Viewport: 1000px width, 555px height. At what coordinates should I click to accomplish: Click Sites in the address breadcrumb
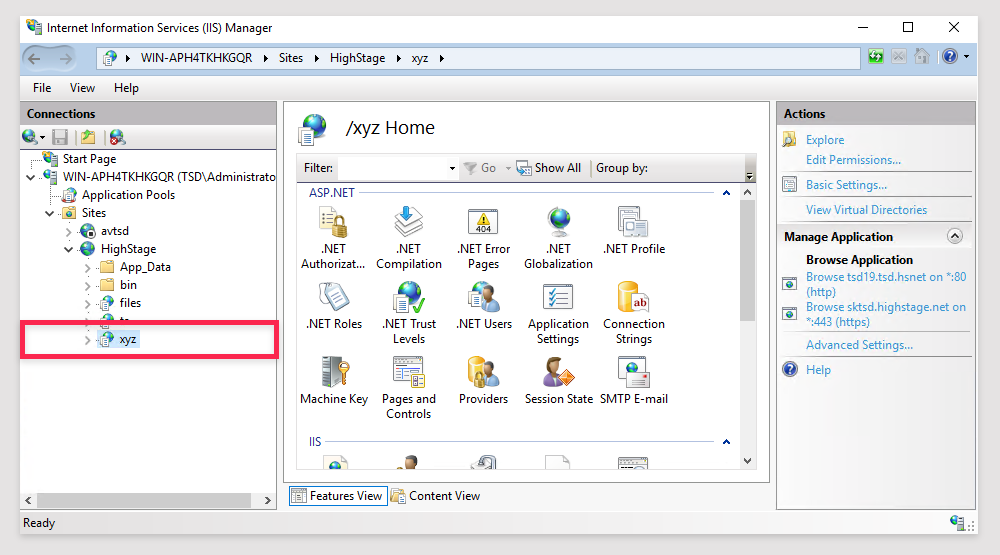(x=291, y=58)
